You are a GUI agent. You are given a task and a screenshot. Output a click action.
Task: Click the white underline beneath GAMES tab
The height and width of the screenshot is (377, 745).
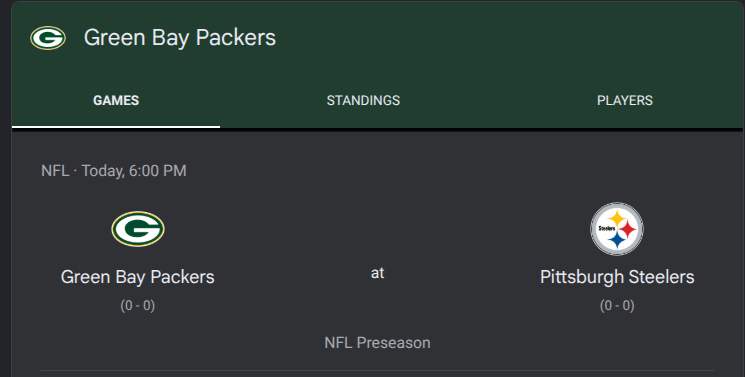116,126
